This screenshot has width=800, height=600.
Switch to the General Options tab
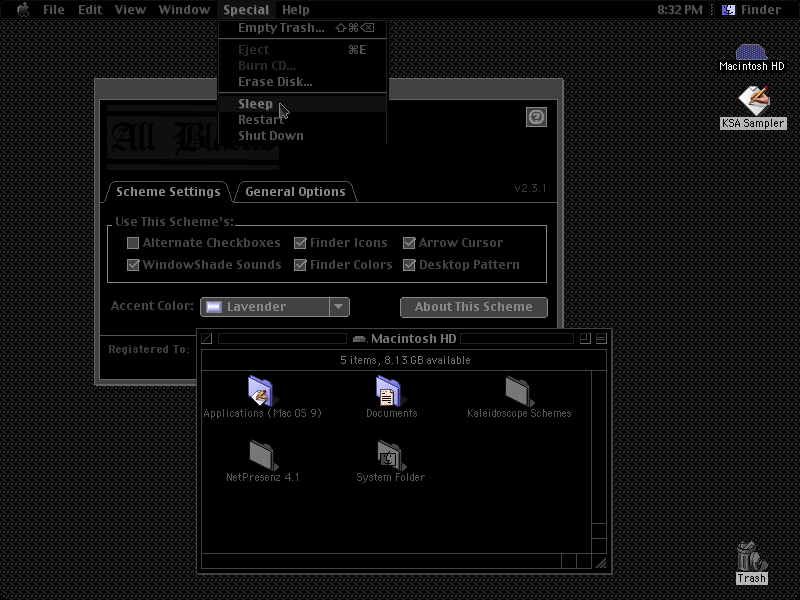click(x=295, y=192)
